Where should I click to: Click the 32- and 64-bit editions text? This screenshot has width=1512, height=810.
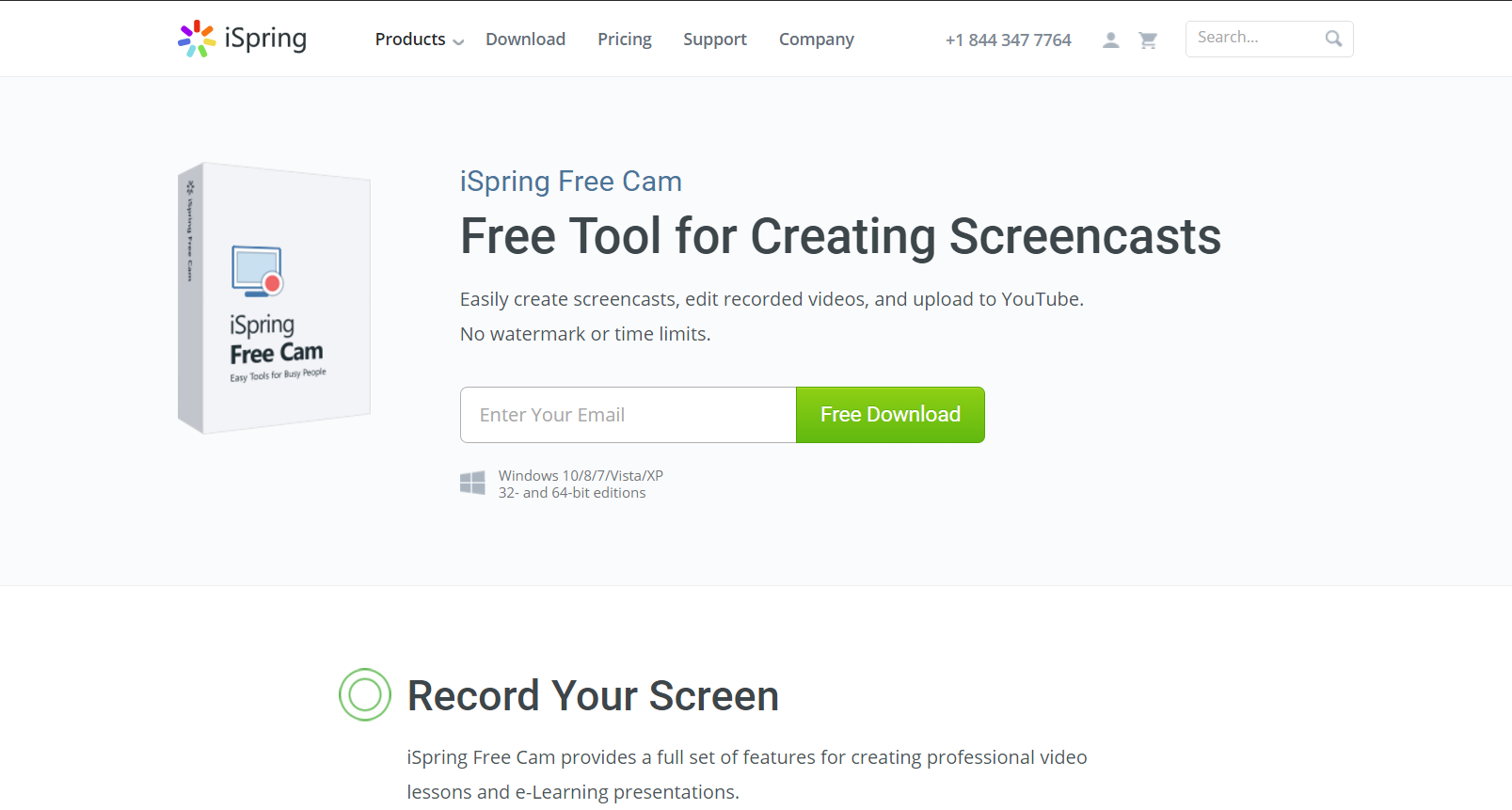click(x=572, y=493)
